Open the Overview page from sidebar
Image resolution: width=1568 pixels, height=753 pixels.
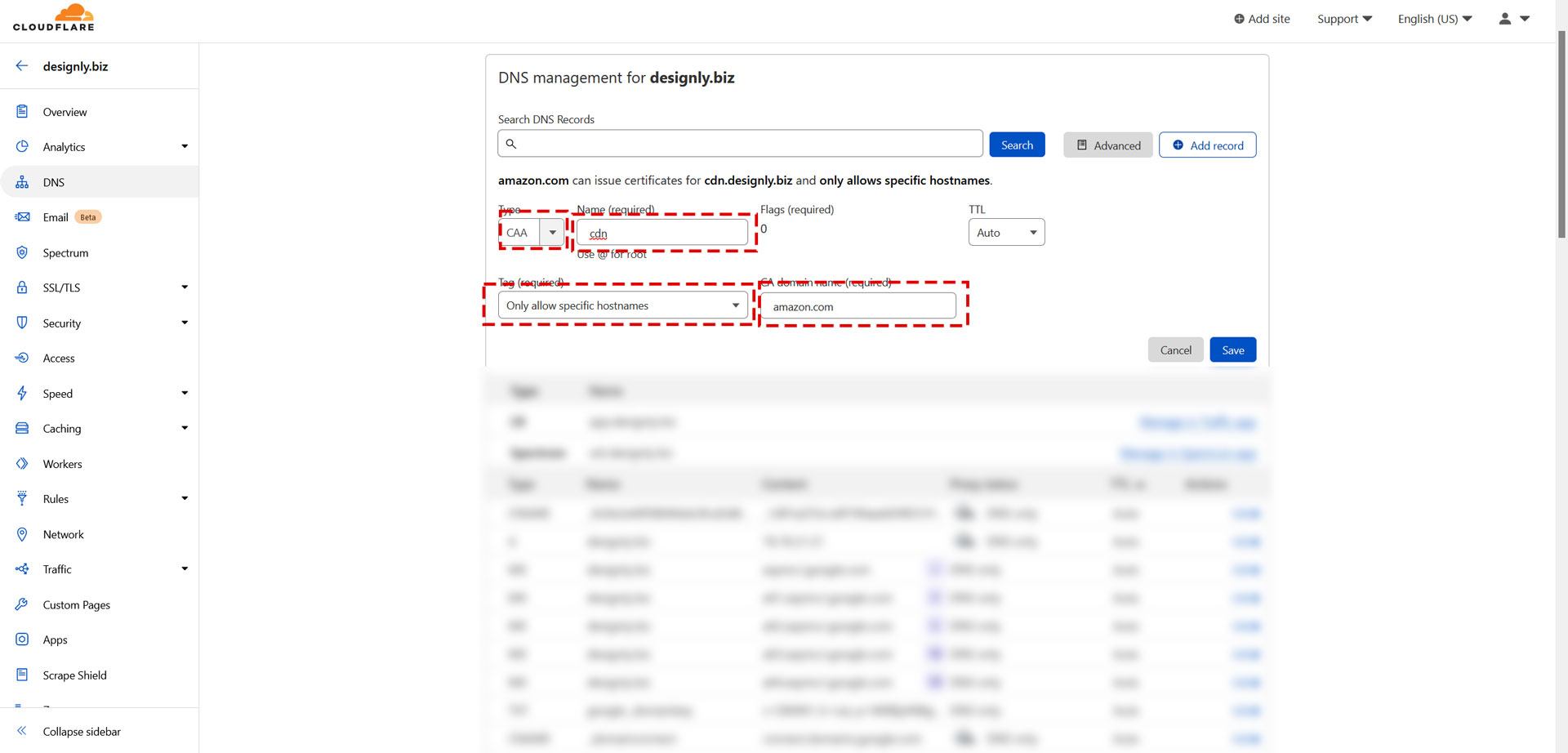pos(65,112)
